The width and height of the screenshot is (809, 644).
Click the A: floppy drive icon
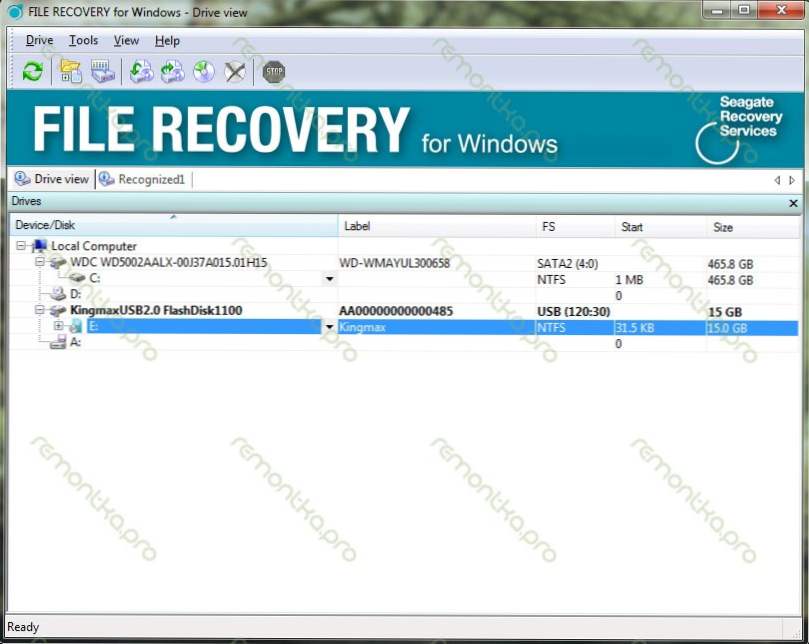pyautogui.click(x=58, y=342)
